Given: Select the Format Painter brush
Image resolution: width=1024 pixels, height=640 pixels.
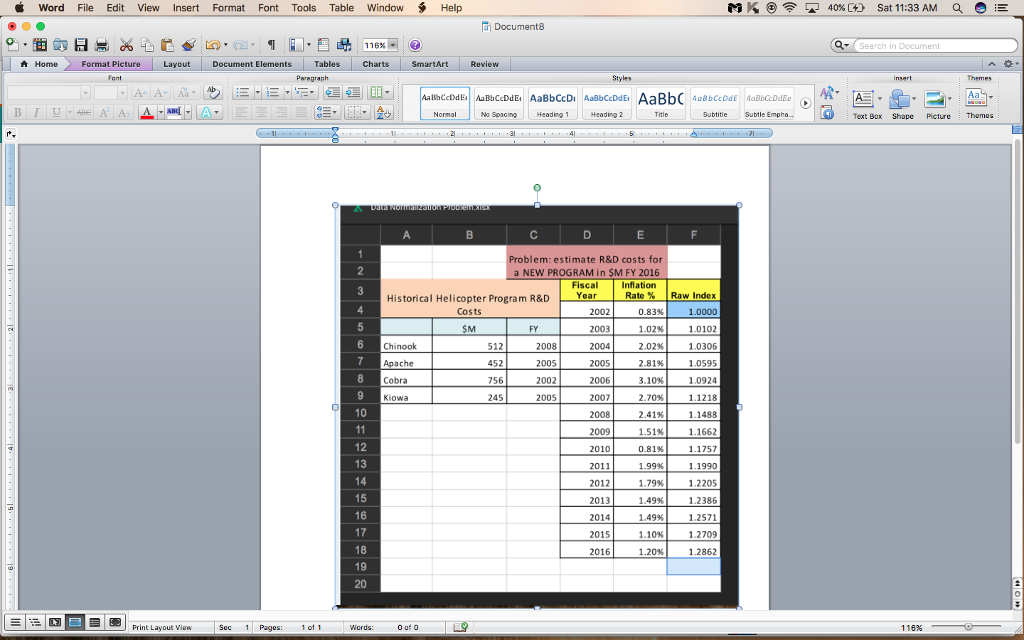Looking at the screenshot, I should click(189, 45).
